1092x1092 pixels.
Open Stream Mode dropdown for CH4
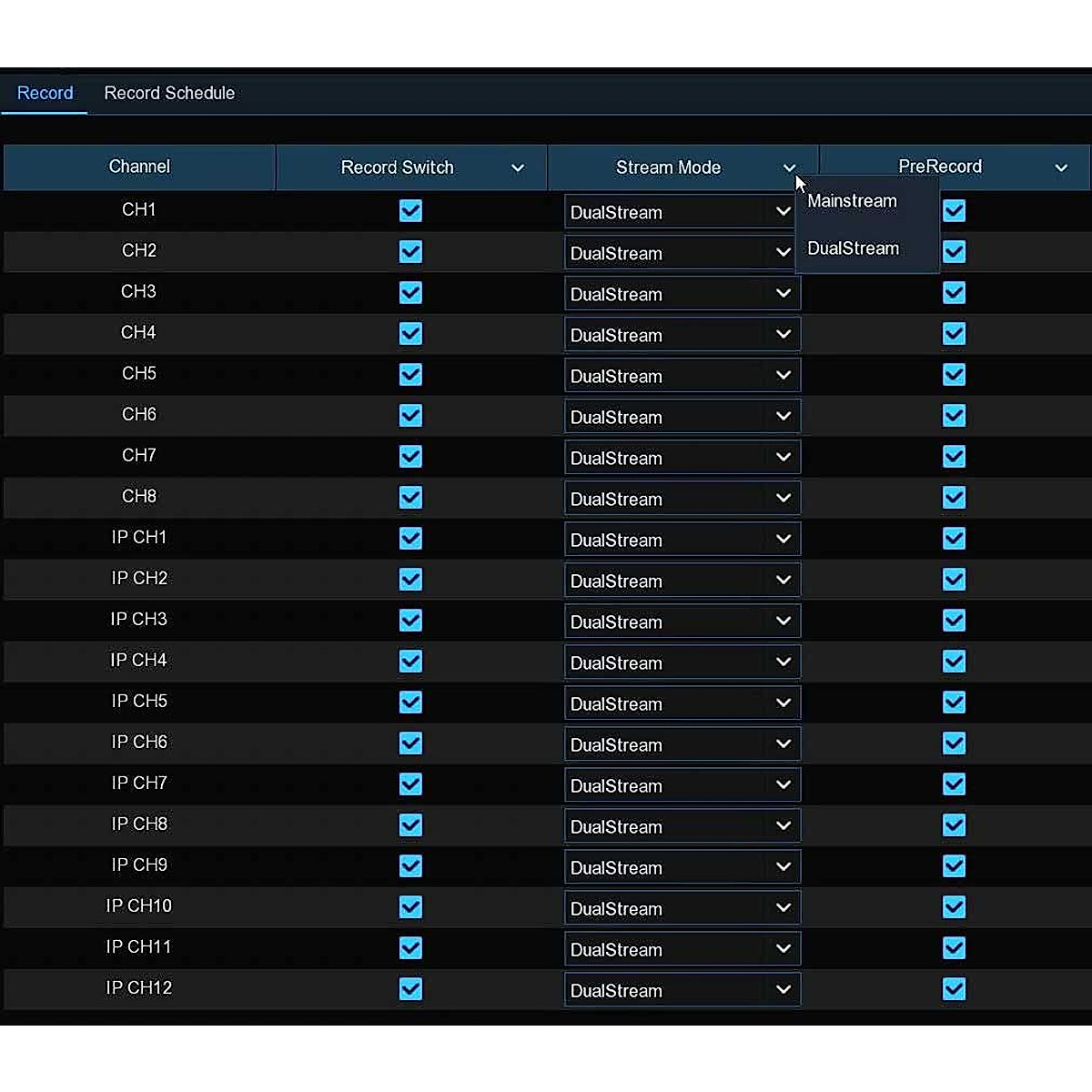click(682, 335)
